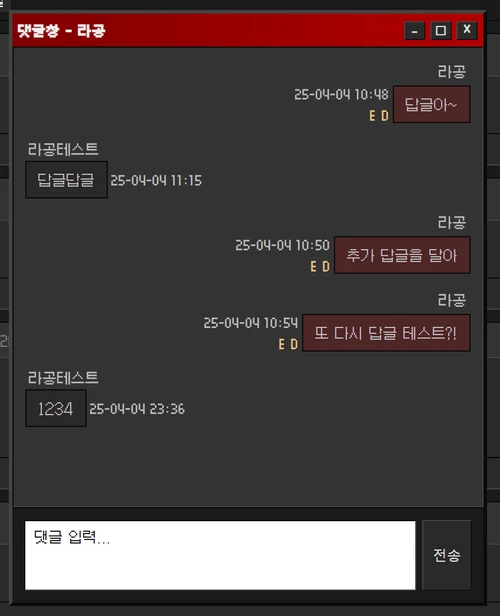Screen dimensions: 500x616
Task: Select the 또 다시 답글 테스트?! bubble
Action: (x=386, y=333)
